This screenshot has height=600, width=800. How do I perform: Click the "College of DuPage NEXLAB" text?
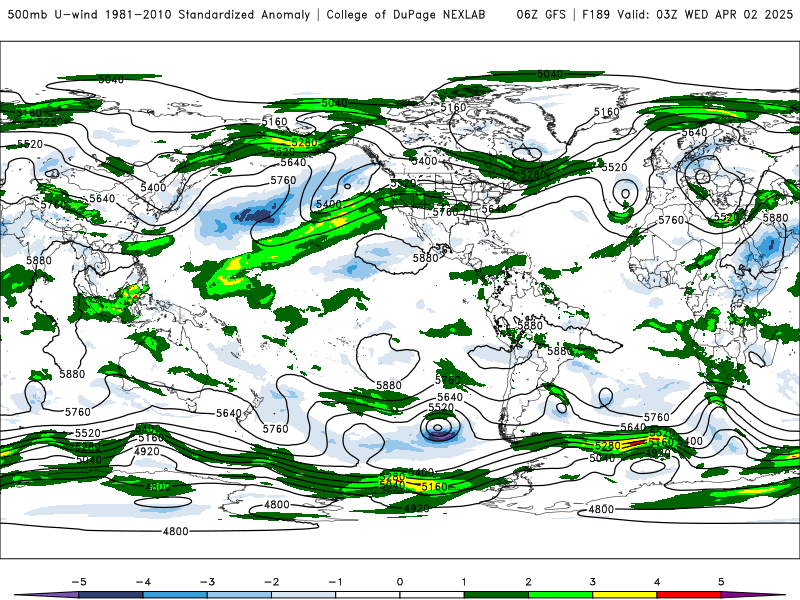(x=406, y=14)
